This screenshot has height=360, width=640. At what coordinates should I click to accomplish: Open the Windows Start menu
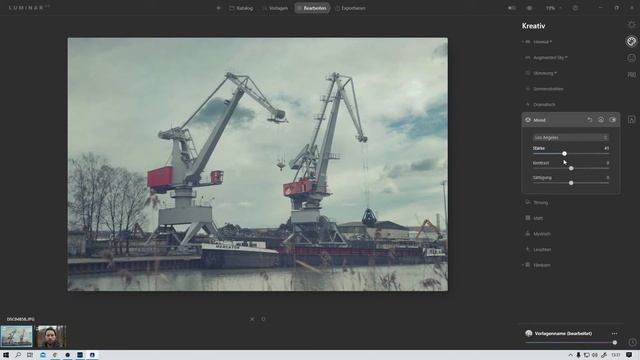pyautogui.click(x=6, y=355)
